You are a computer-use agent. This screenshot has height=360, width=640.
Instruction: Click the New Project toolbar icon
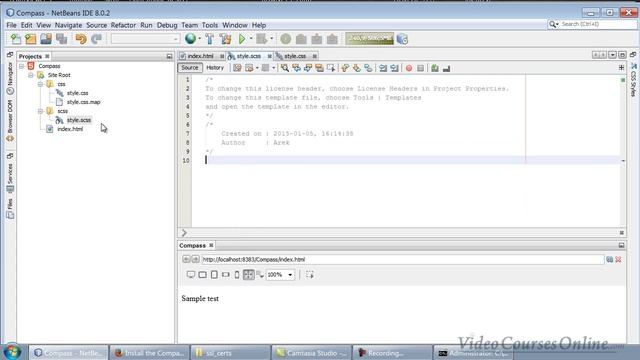point(31,39)
